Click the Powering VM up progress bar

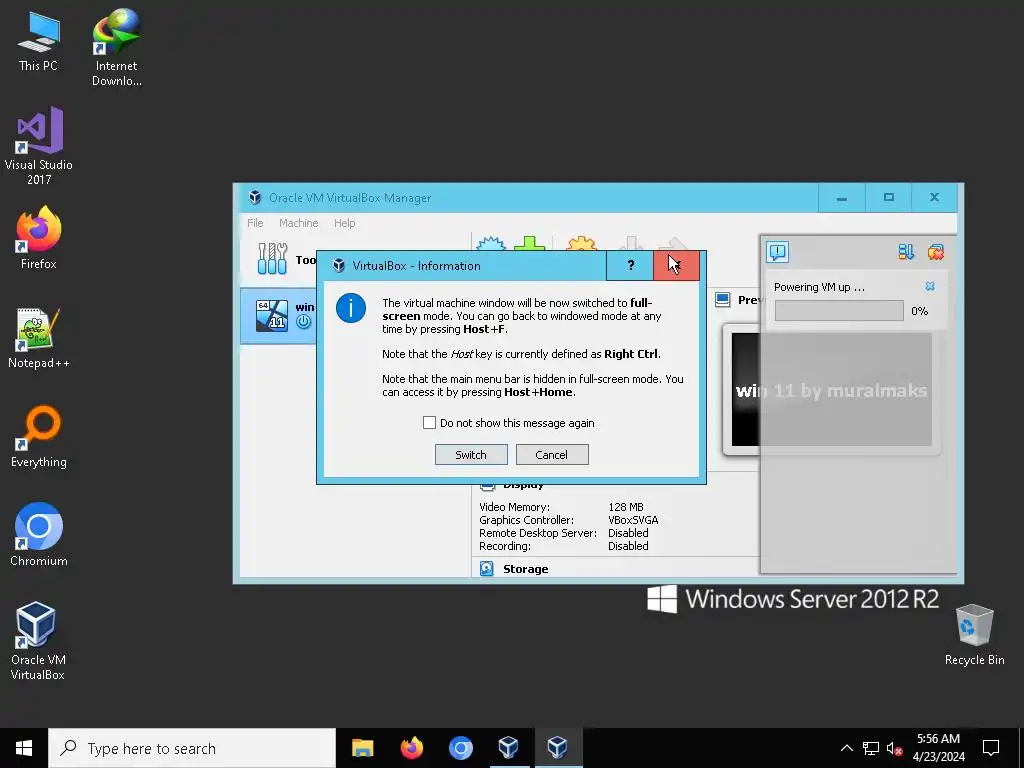pyautogui.click(x=839, y=311)
